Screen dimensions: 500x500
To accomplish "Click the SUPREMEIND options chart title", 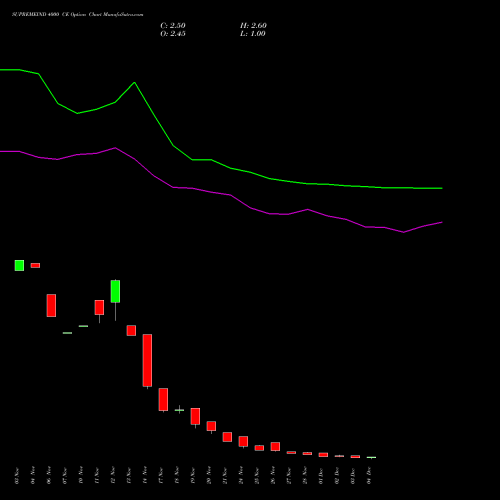I will pos(78,15).
